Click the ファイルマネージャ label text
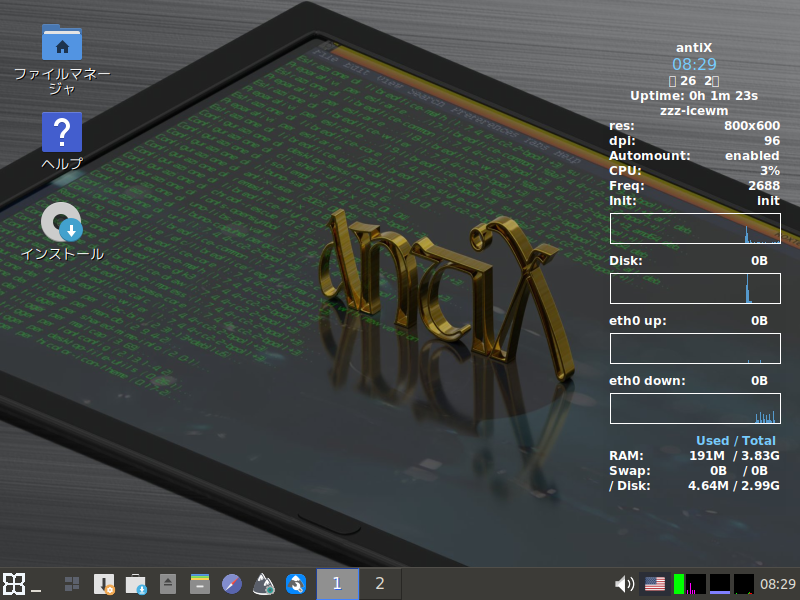 coord(62,81)
